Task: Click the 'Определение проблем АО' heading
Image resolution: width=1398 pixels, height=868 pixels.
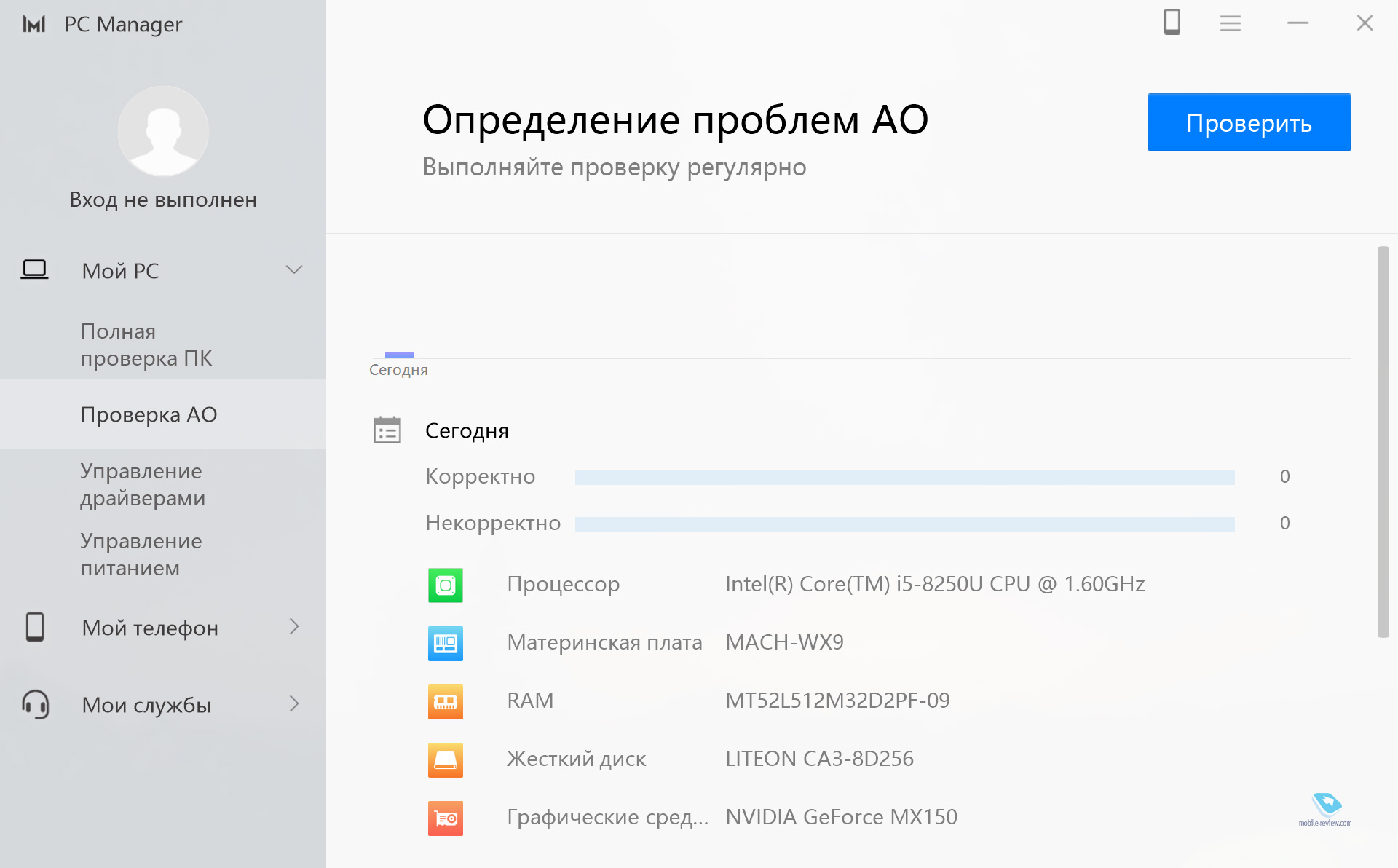Action: tap(675, 119)
